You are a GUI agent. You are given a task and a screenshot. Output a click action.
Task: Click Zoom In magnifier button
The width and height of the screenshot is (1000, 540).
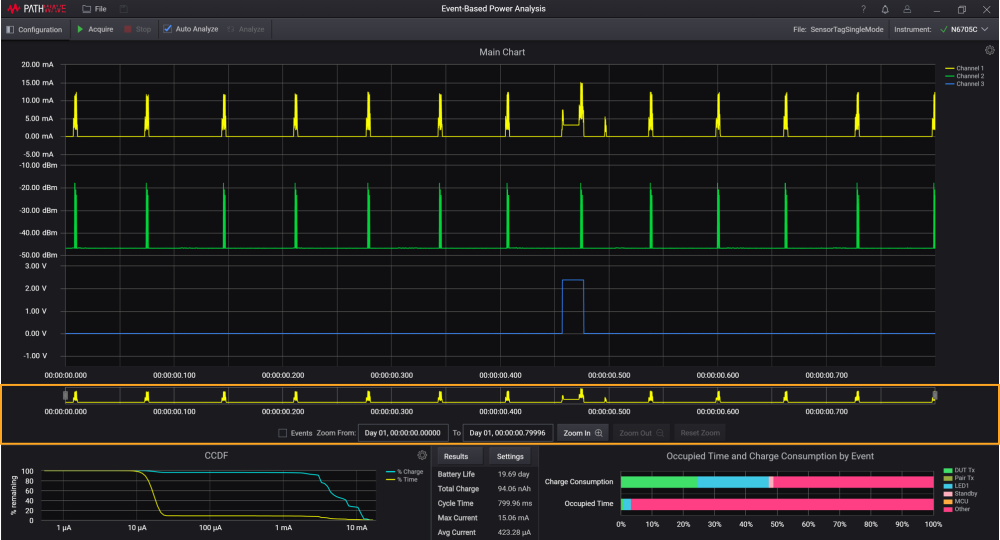tap(582, 433)
